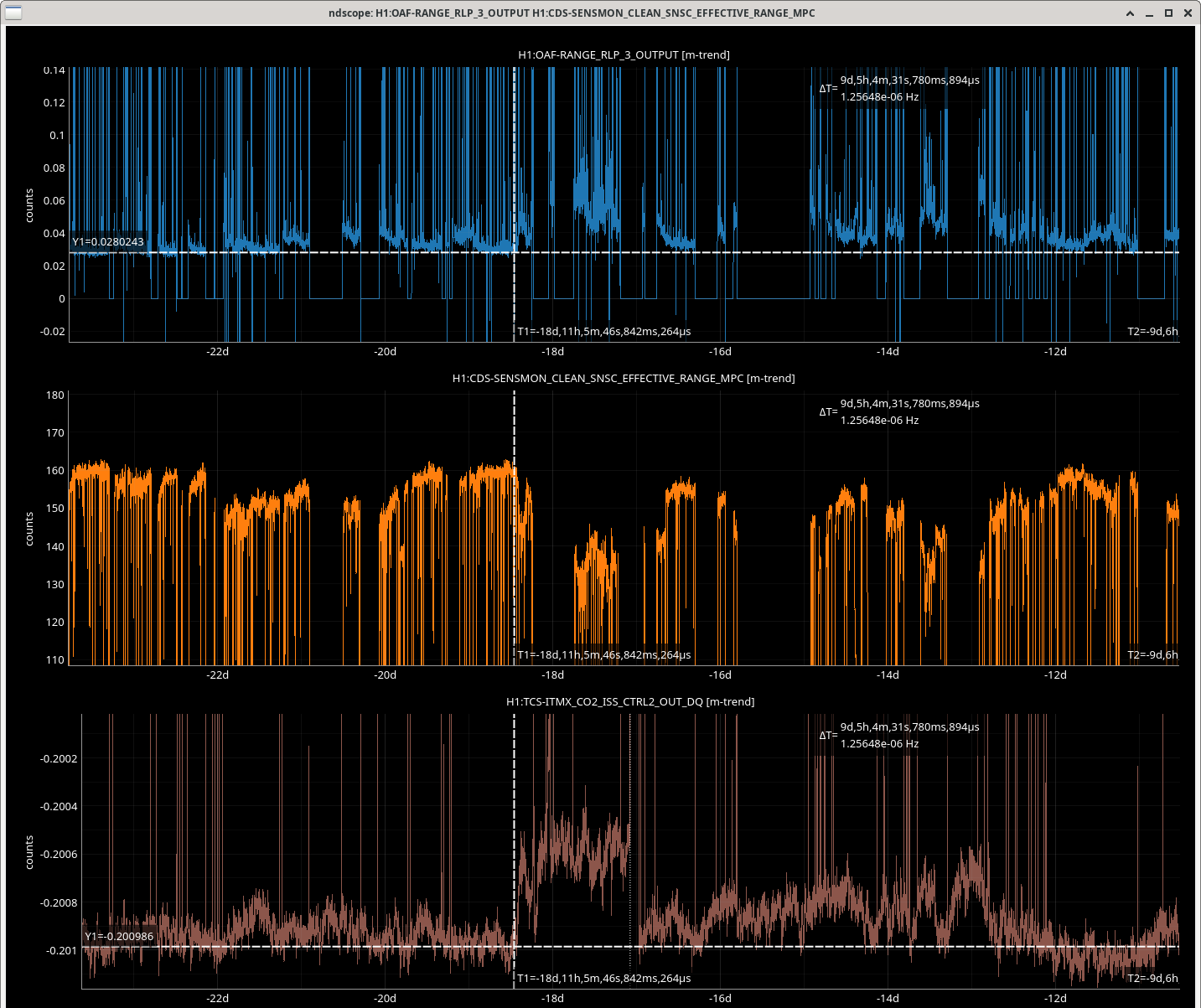Click the T2=-9d,6h label in bottom plot

click(1152, 979)
